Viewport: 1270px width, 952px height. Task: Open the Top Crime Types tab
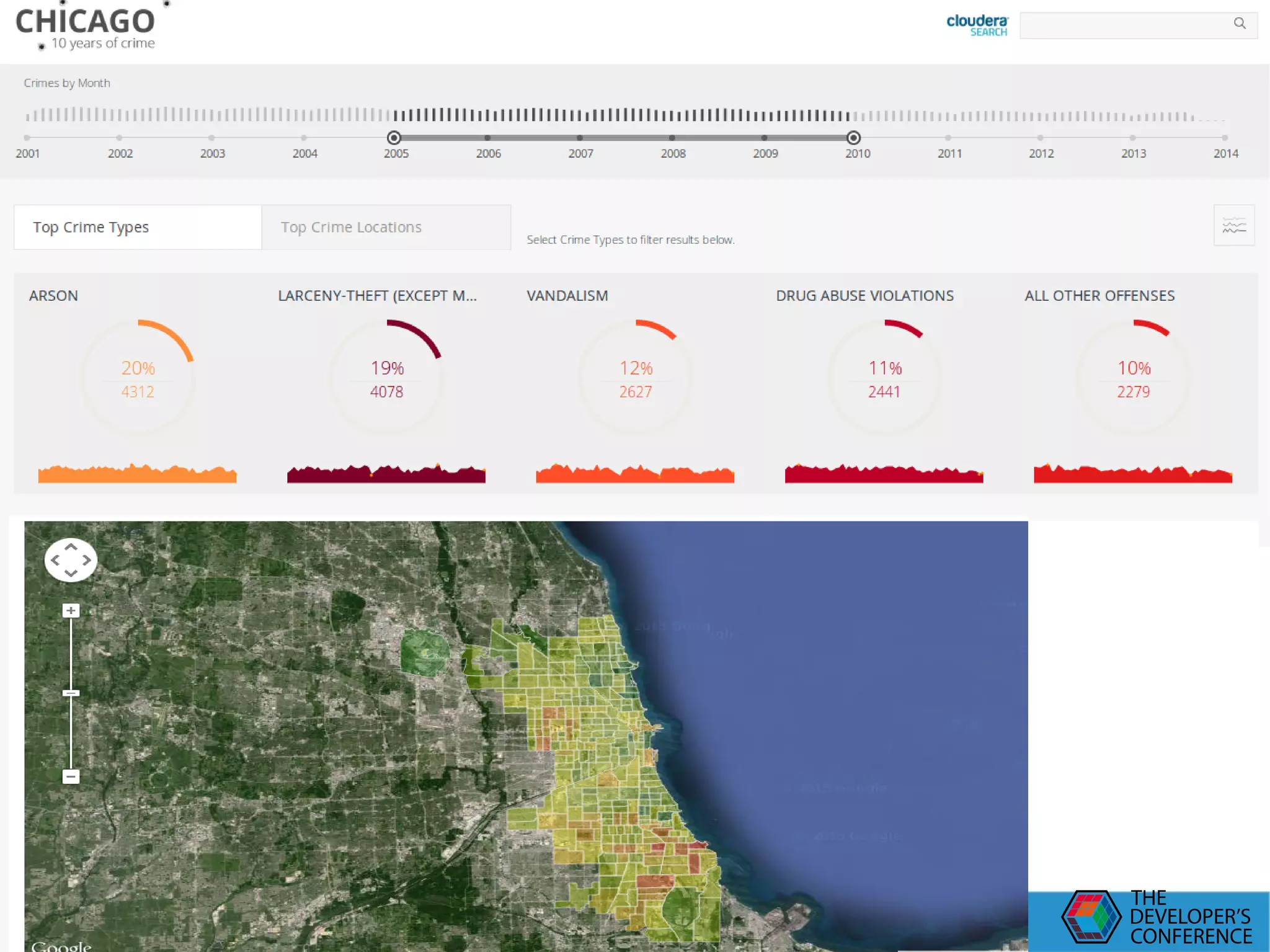click(138, 228)
